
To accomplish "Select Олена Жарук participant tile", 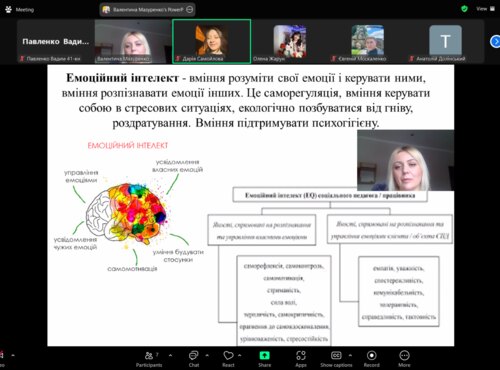I will click(290, 41).
